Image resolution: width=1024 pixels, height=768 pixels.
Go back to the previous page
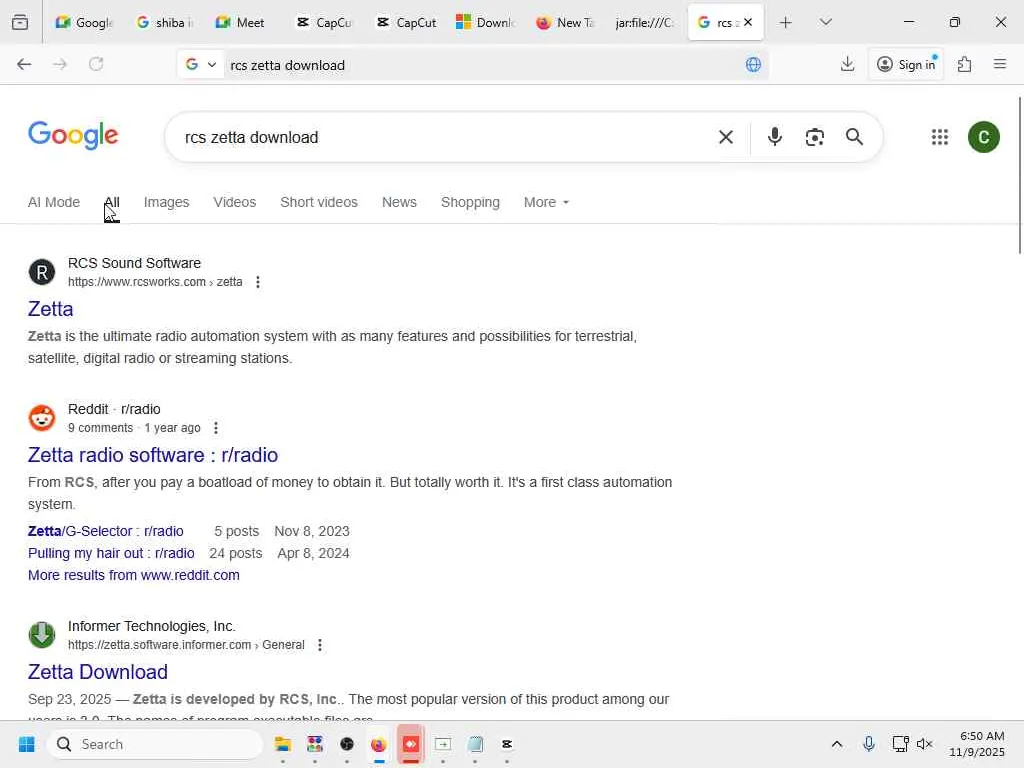point(24,64)
